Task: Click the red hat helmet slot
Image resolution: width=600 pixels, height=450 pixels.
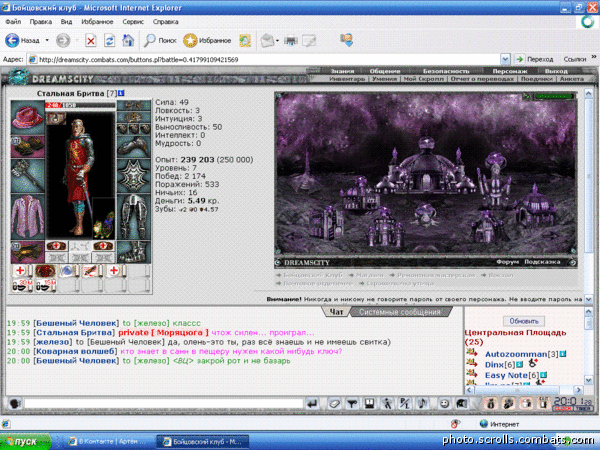Action: pos(28,117)
